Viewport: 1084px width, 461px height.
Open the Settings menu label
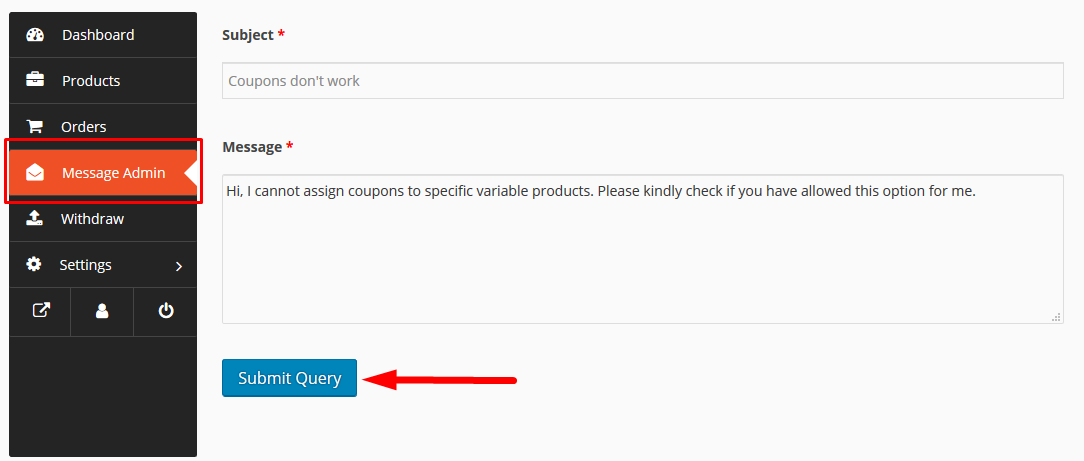(x=86, y=265)
